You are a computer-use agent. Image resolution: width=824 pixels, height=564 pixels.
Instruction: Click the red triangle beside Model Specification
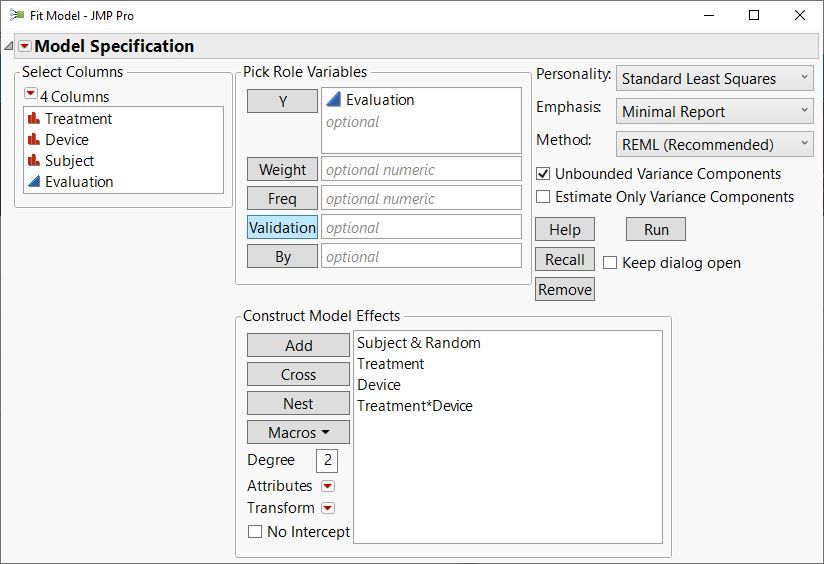coord(25,46)
